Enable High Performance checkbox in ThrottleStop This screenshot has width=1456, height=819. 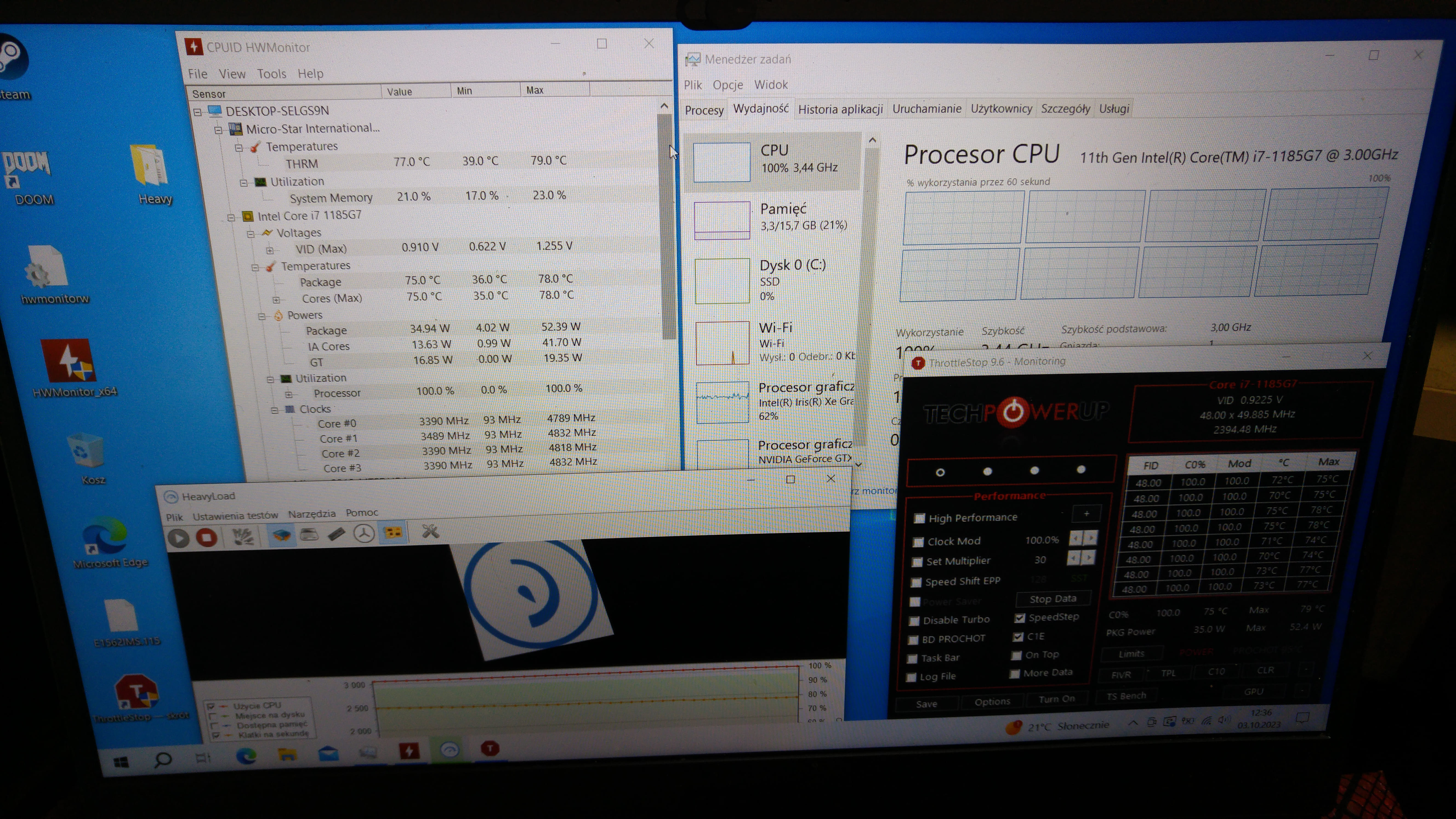pyautogui.click(x=920, y=518)
